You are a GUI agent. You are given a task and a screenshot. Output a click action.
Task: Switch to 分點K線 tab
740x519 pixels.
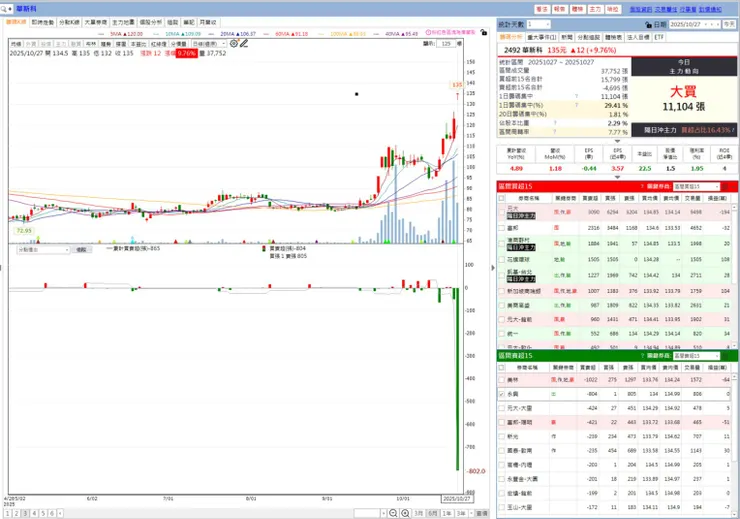pos(69,22)
